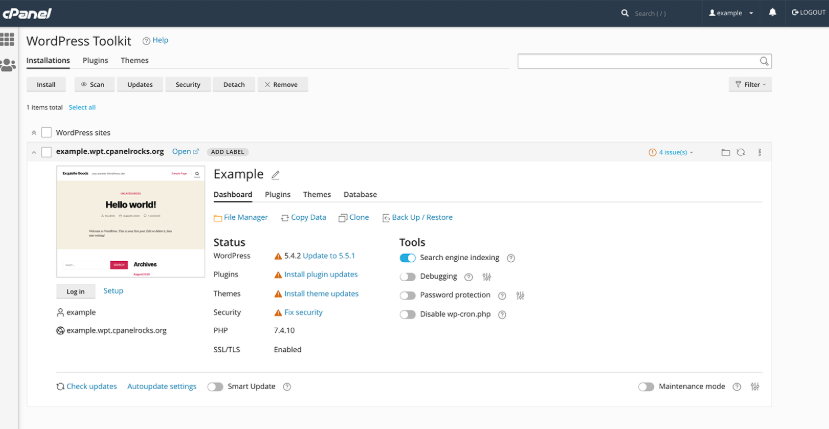The image size is (829, 429).
Task: Enable the Smart Update switch
Action: (x=215, y=387)
